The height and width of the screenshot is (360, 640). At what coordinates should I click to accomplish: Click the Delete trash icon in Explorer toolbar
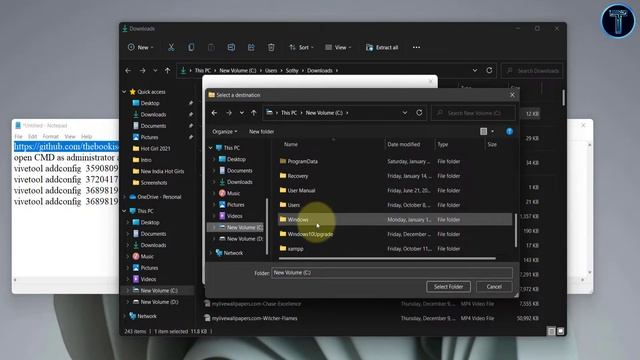(x=271, y=47)
